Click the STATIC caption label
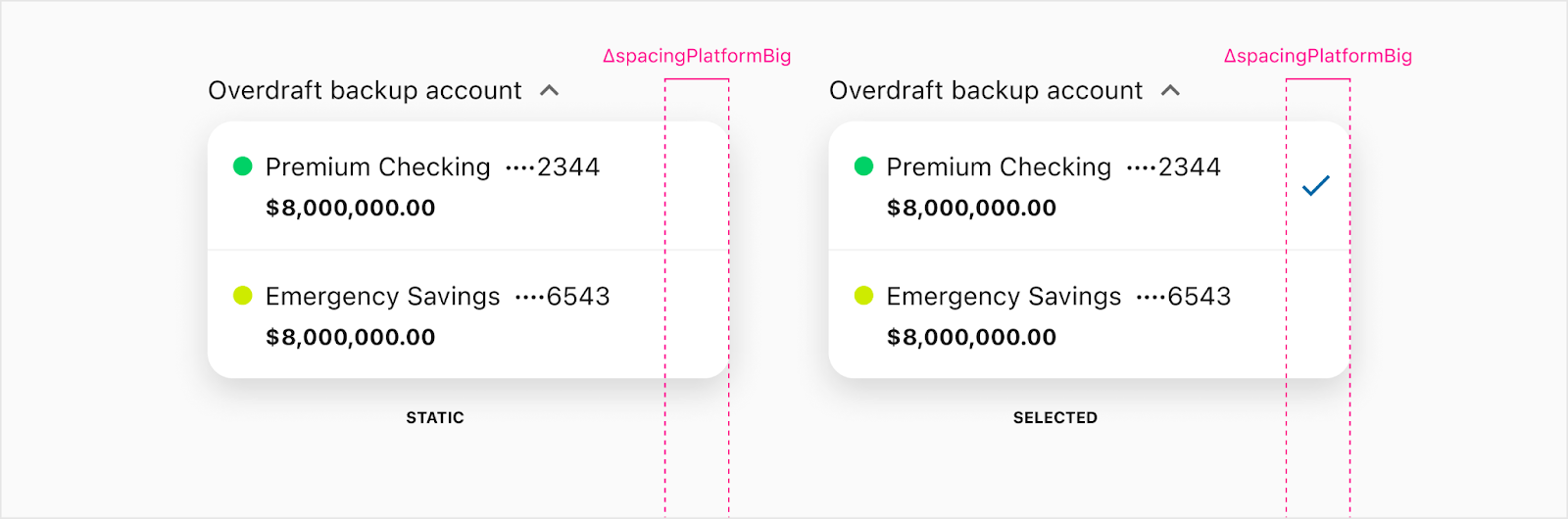Viewport: 1568px width, 519px height. [435, 417]
